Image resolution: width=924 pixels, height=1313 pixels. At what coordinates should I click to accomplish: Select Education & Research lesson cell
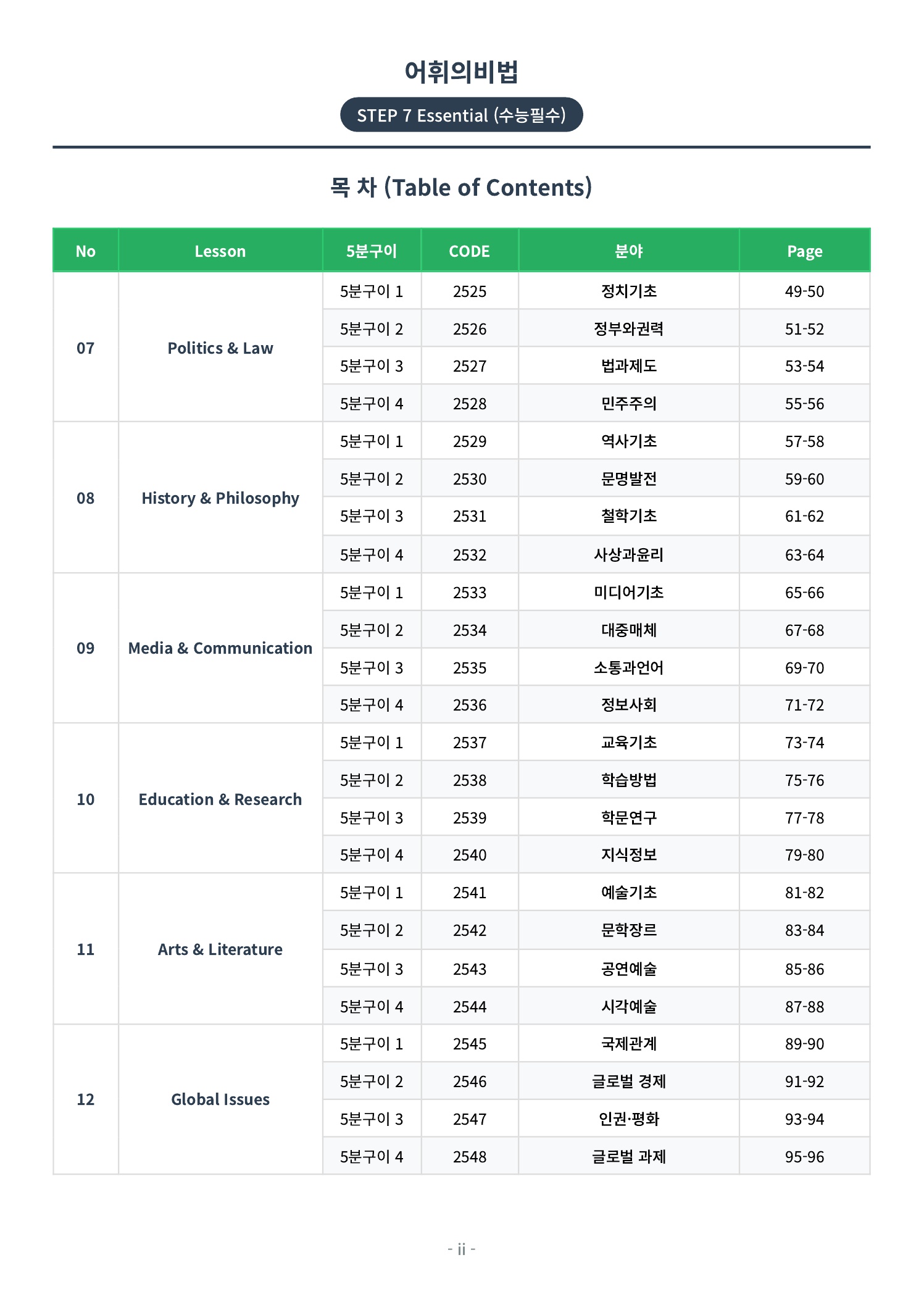[220, 799]
